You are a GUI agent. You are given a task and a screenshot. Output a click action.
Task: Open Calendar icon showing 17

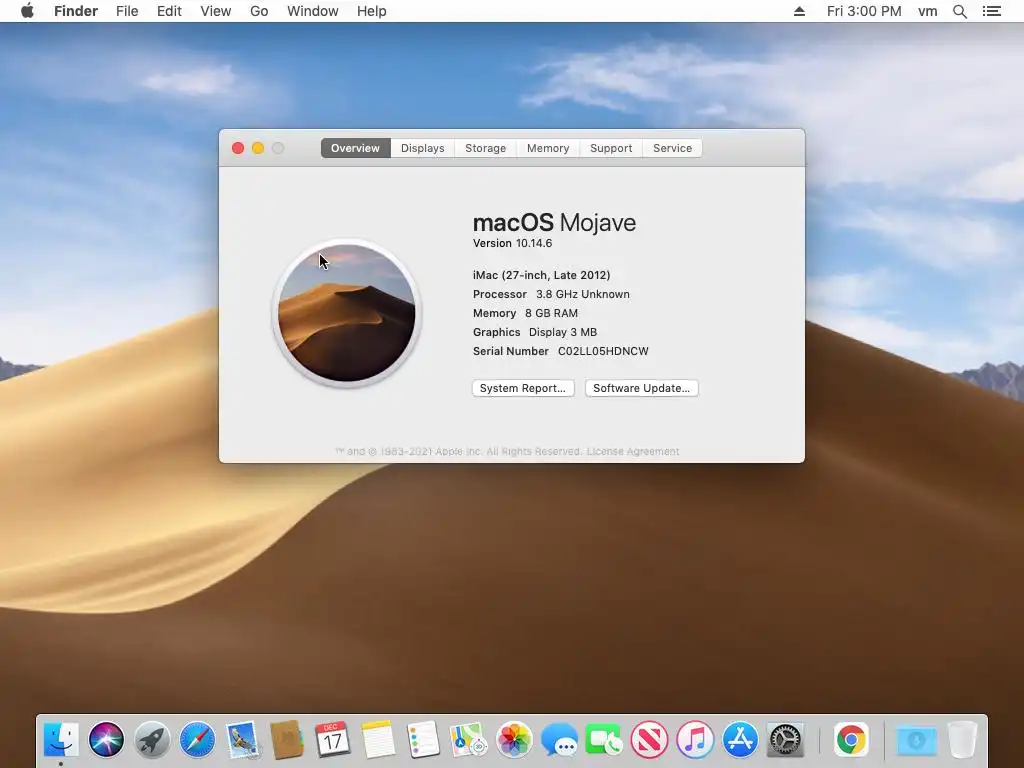(332, 740)
